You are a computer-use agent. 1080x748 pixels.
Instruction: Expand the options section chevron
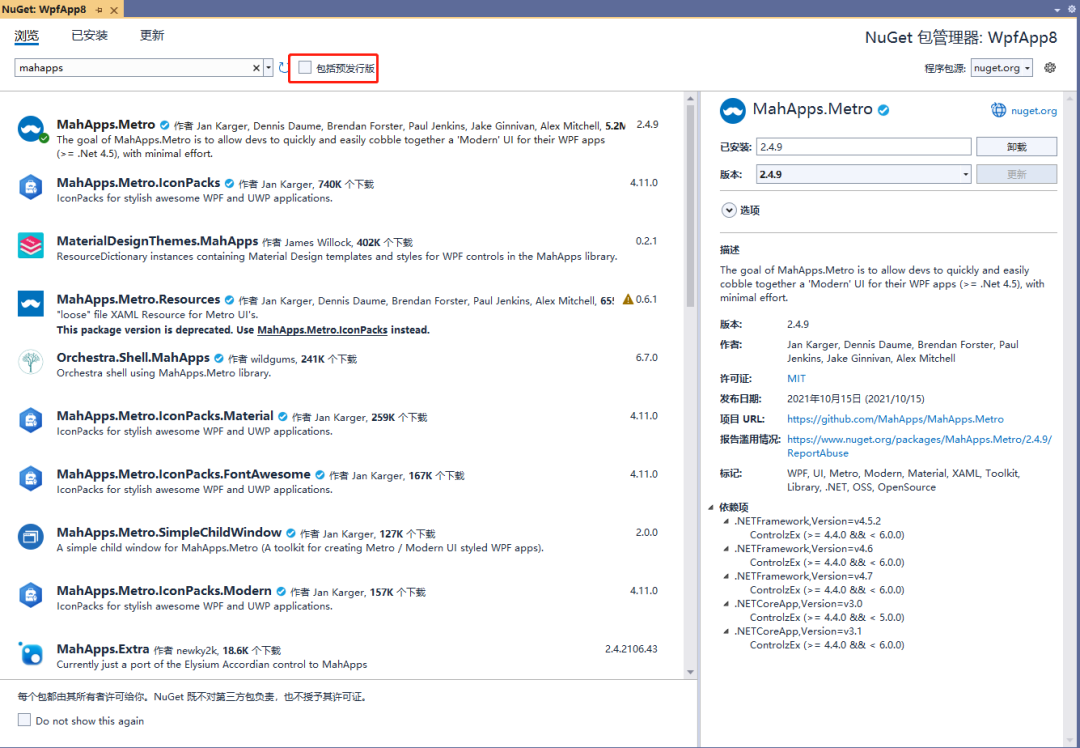(x=729, y=210)
